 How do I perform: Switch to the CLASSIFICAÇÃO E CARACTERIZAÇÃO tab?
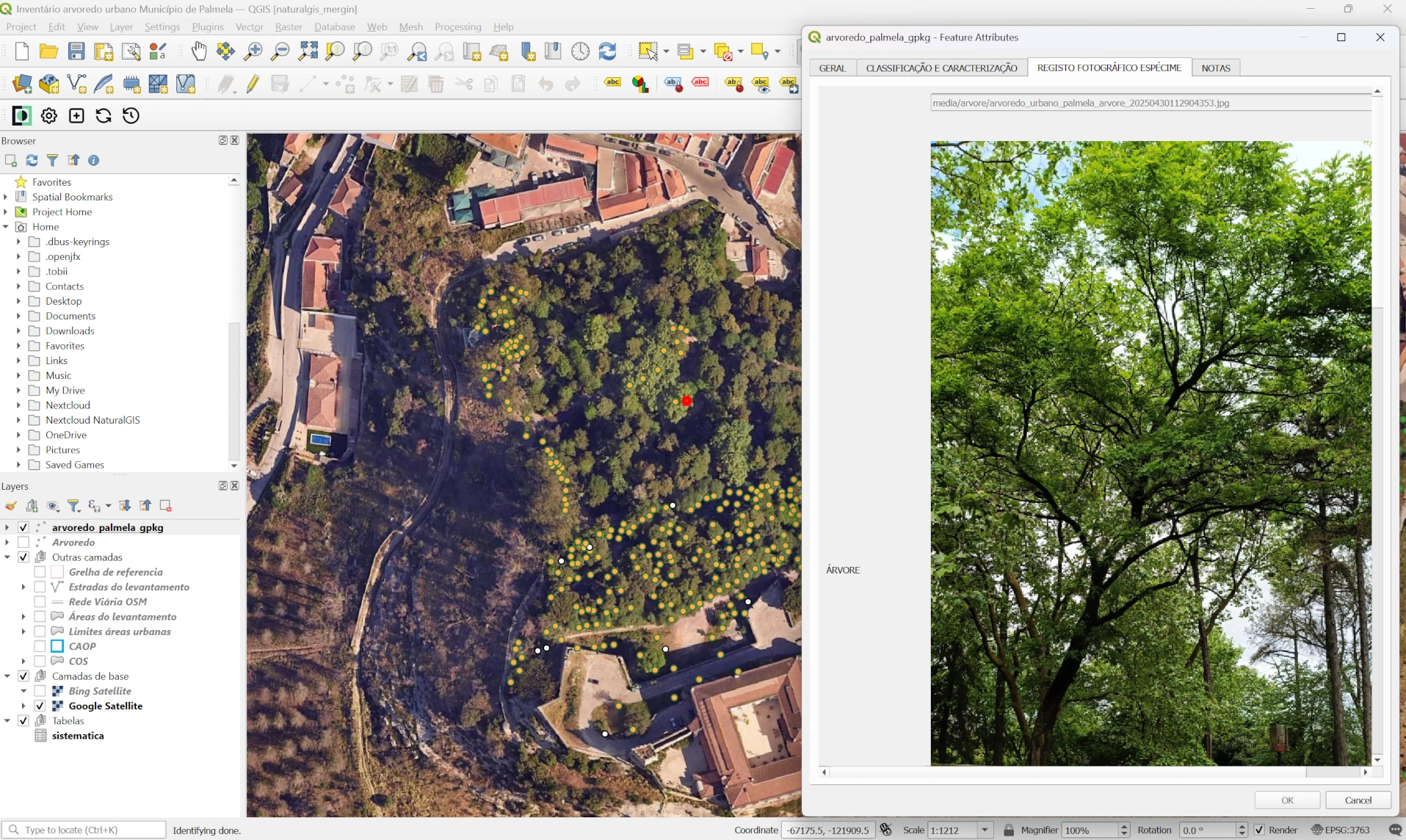pos(941,68)
